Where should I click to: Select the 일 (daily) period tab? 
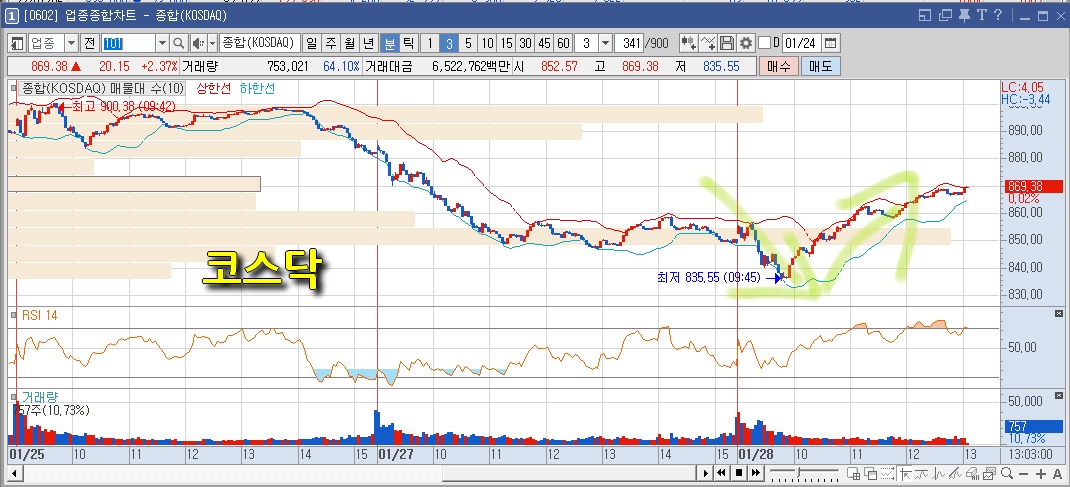311,44
